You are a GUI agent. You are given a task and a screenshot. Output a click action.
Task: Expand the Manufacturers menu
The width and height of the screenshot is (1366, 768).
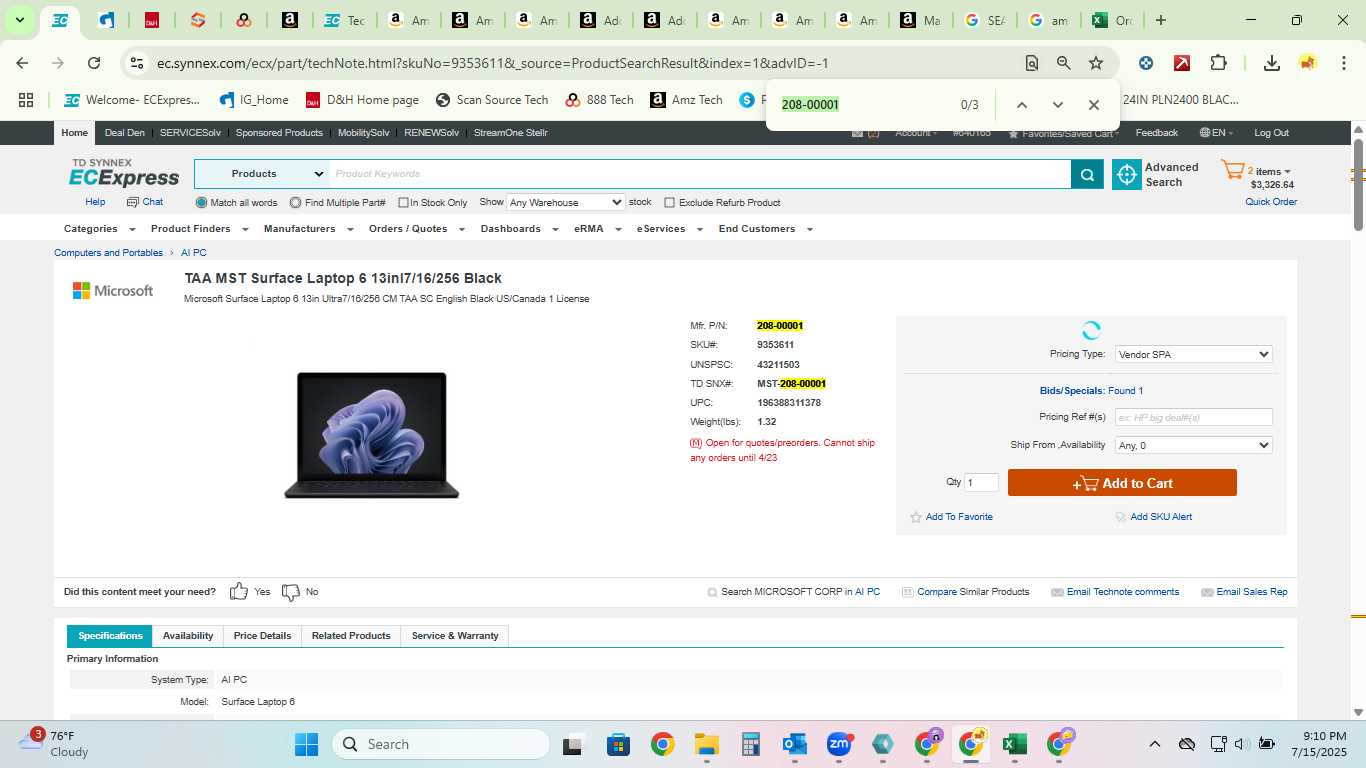[308, 229]
